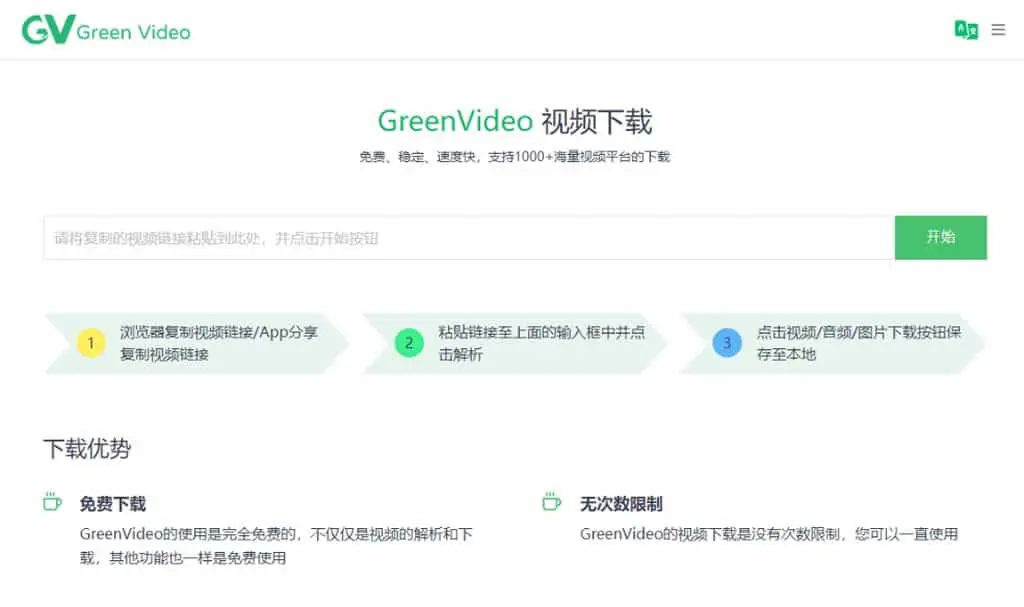Click the cup icon beside 免费下载
Viewport: 1024px width, 607px height.
52,501
